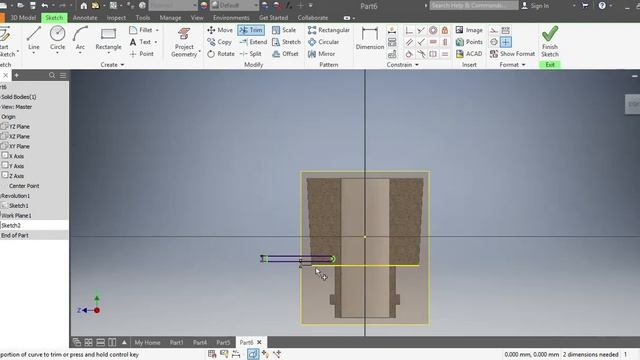The width and height of the screenshot is (640, 360).
Task: Insert Points from file
Action: tap(469, 42)
